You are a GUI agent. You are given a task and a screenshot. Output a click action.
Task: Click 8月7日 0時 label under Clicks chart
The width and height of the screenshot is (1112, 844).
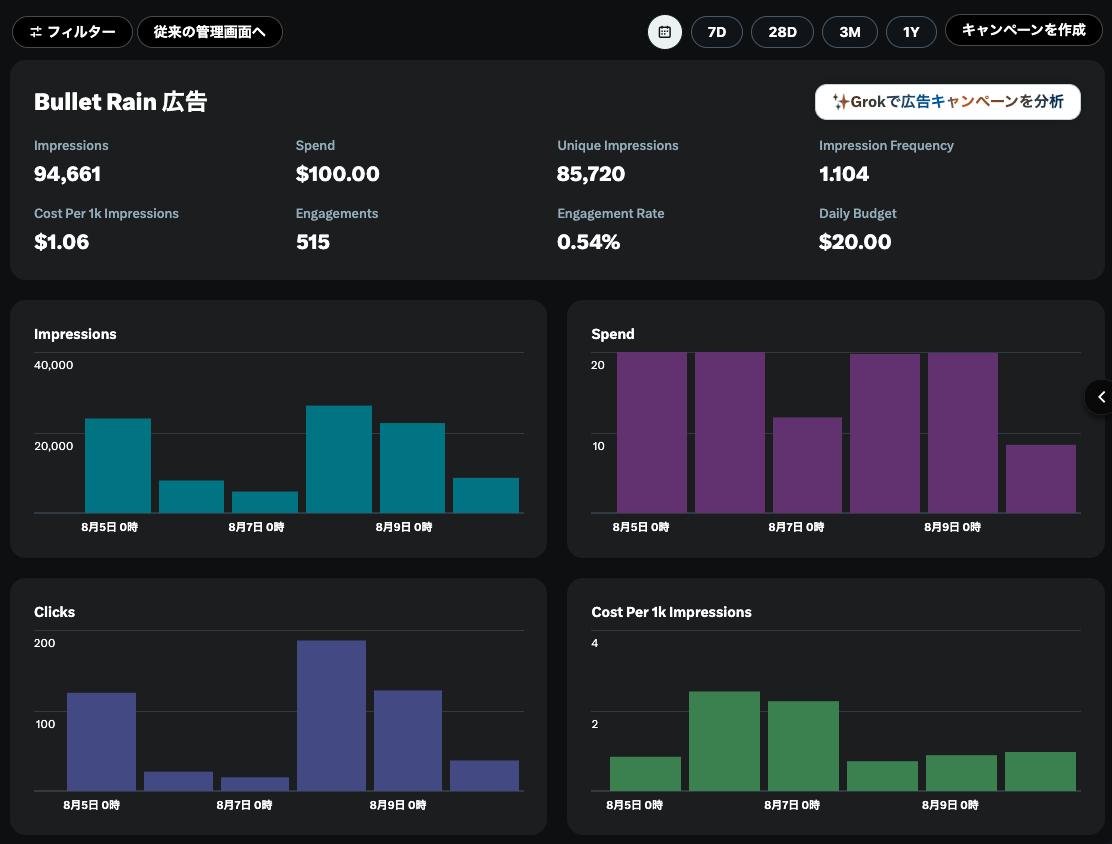tap(244, 805)
